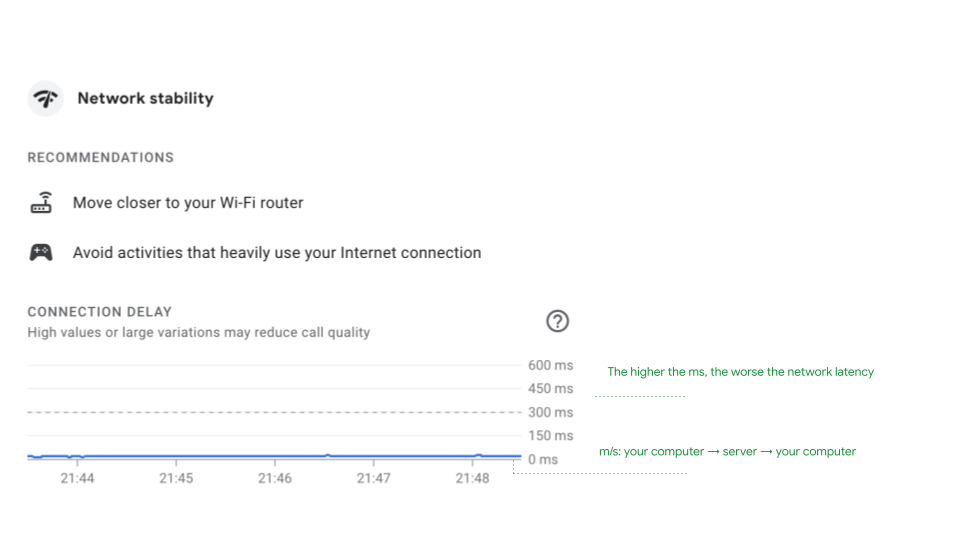Click the RECOMMENDATIONS section label
Screen dimensions: 960x540
tap(100, 158)
